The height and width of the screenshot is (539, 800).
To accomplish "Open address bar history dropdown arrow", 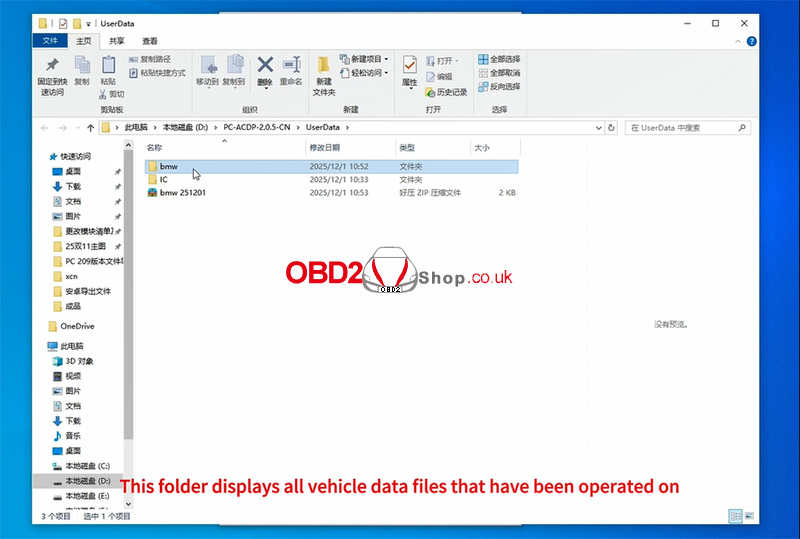I will [x=598, y=128].
